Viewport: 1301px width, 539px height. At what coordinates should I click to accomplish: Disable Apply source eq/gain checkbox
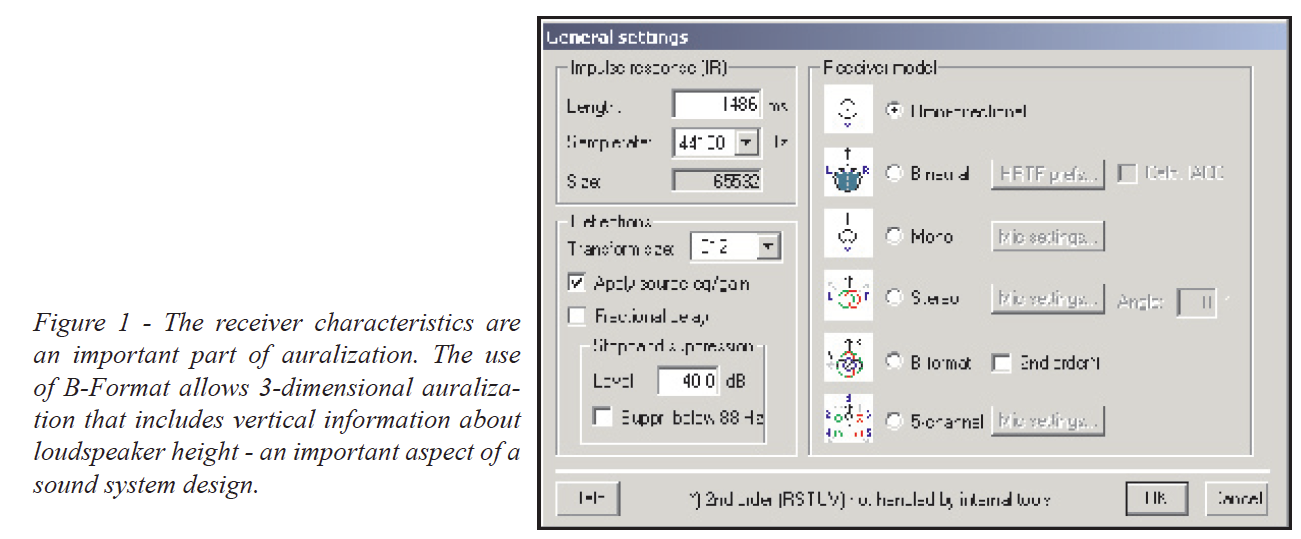point(577,283)
